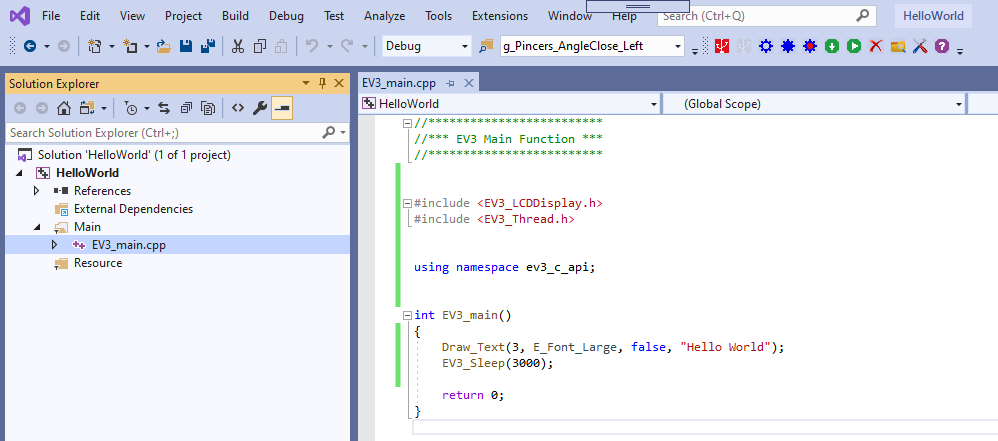Select Solution 'HelloWorld' root item
This screenshot has height=441, width=998.
point(134,155)
